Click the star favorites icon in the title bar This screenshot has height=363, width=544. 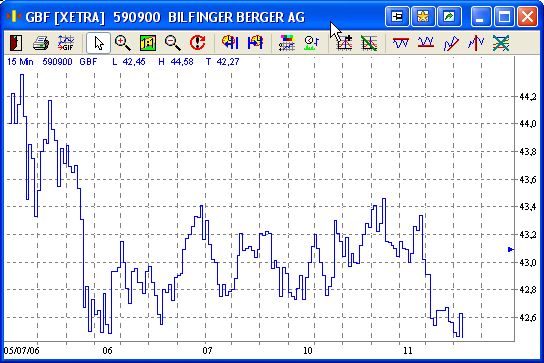coord(423,16)
